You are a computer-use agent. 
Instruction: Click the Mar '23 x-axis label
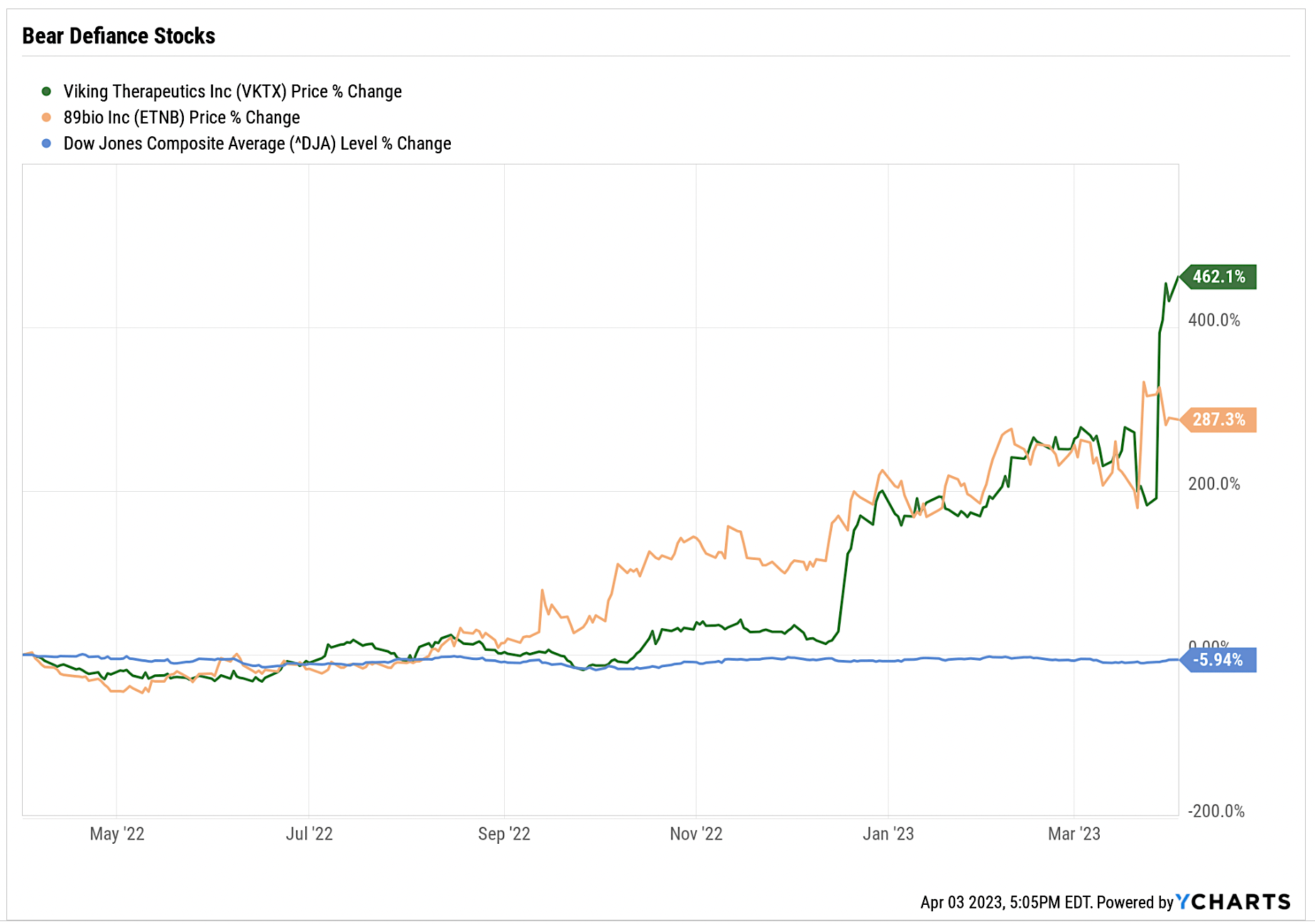pyautogui.click(x=1074, y=834)
